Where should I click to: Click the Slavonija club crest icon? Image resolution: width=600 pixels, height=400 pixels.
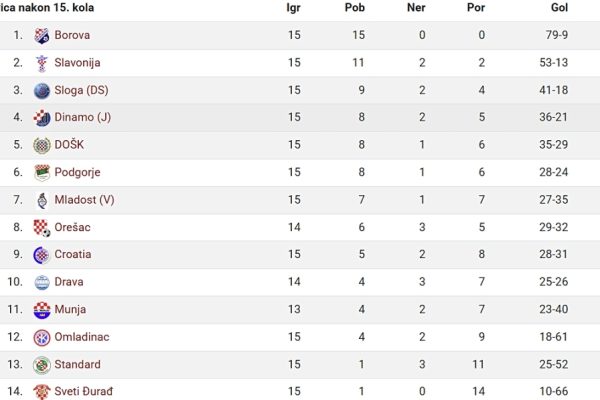pyautogui.click(x=42, y=64)
